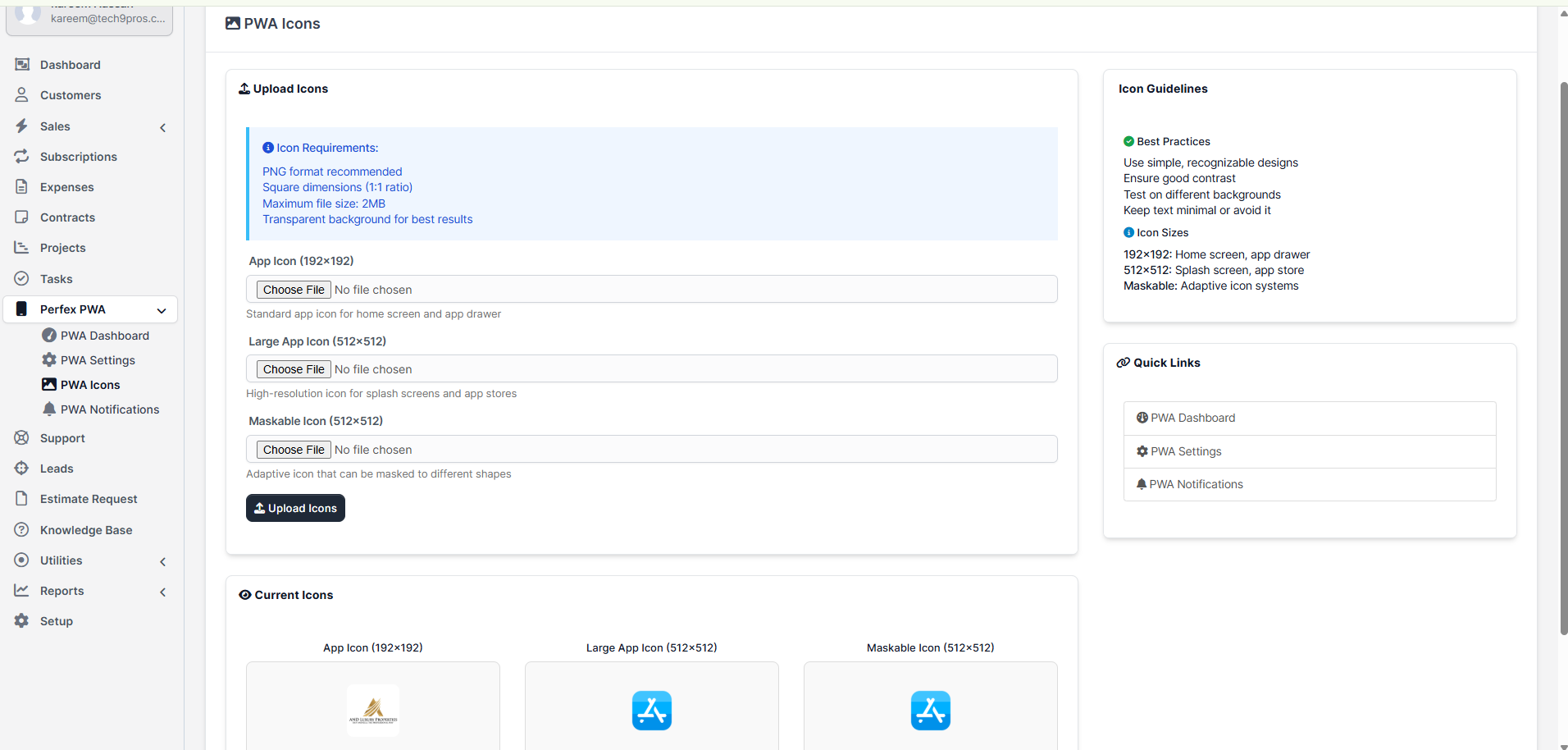Viewport: 1568px width, 750px height.
Task: Click the Icon Requirements info icon
Action: click(268, 148)
